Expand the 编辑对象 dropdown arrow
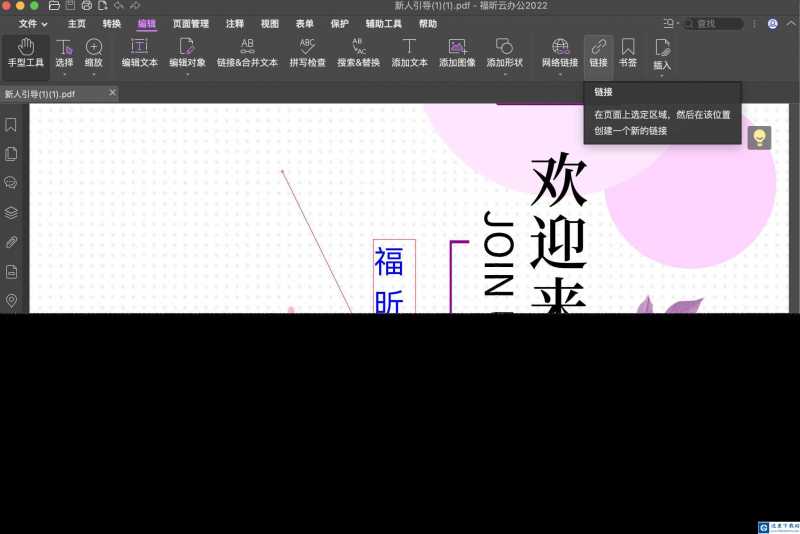Image resolution: width=800 pixels, height=534 pixels. coord(187,74)
